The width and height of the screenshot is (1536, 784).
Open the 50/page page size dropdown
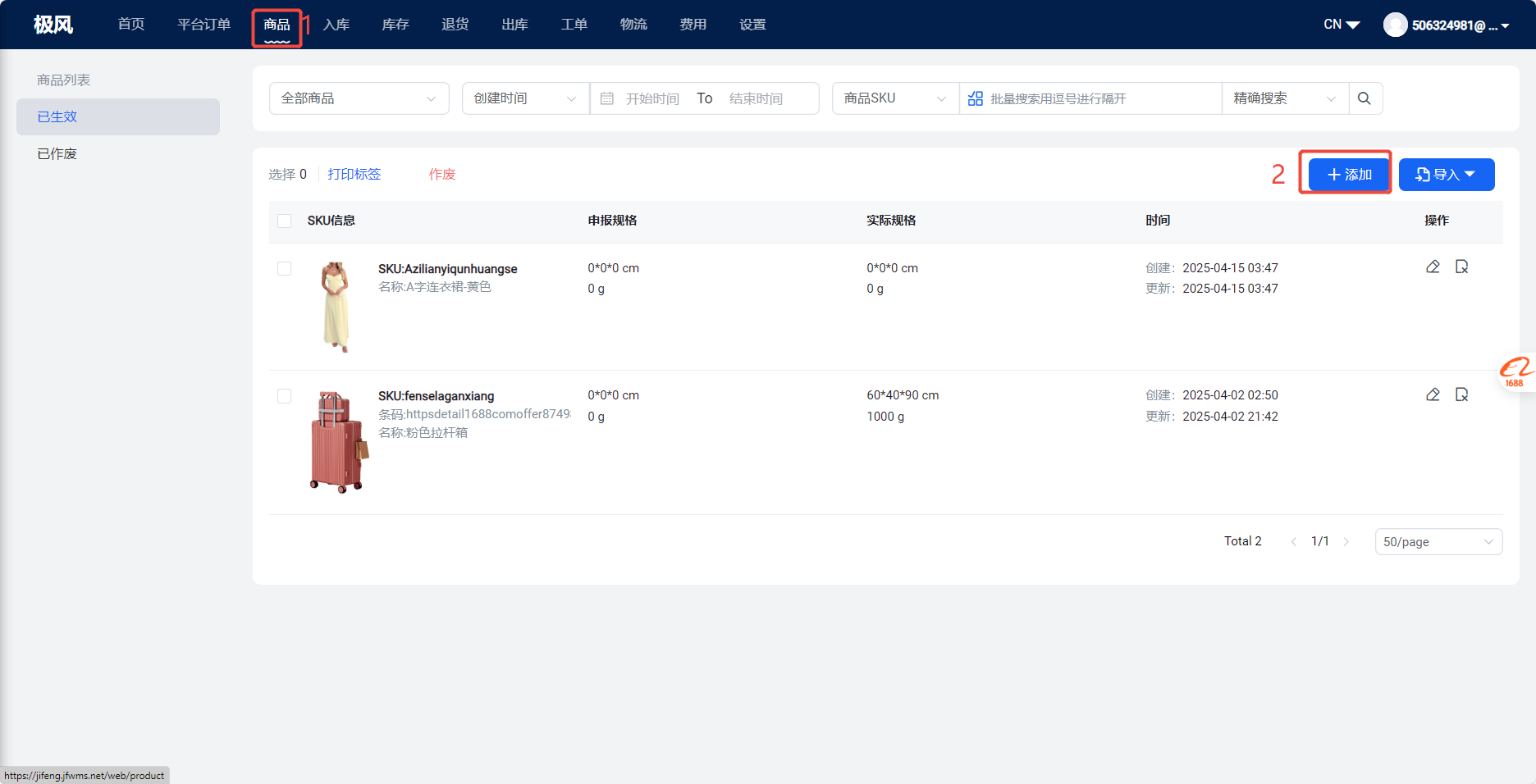click(1438, 542)
